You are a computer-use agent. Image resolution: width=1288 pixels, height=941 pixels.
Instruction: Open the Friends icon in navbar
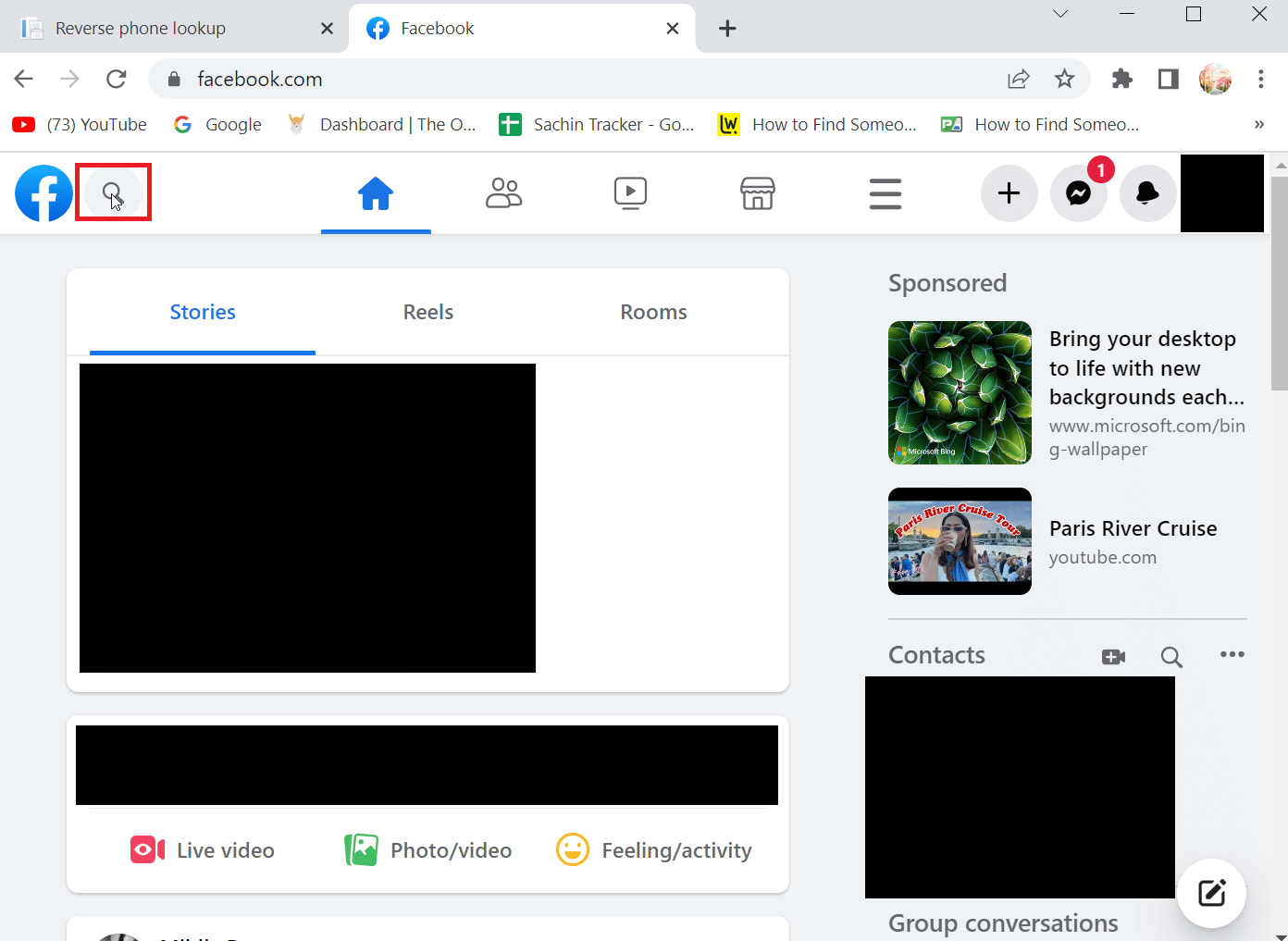pos(504,193)
